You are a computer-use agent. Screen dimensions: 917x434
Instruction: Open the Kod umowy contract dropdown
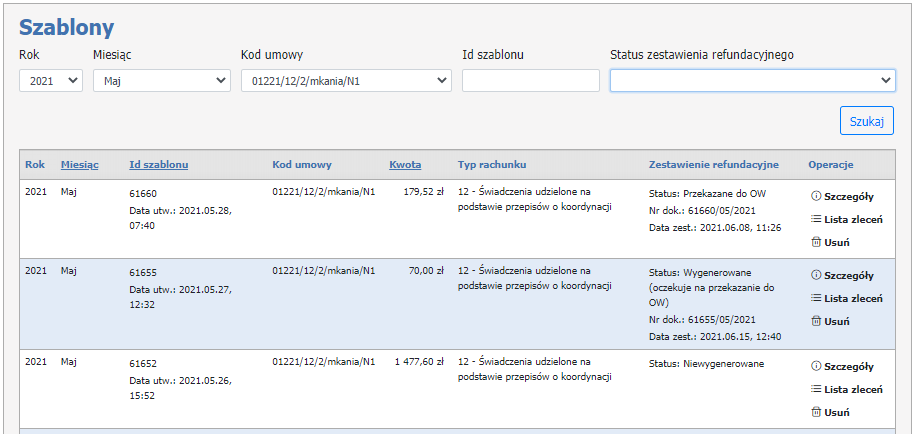pos(346,81)
